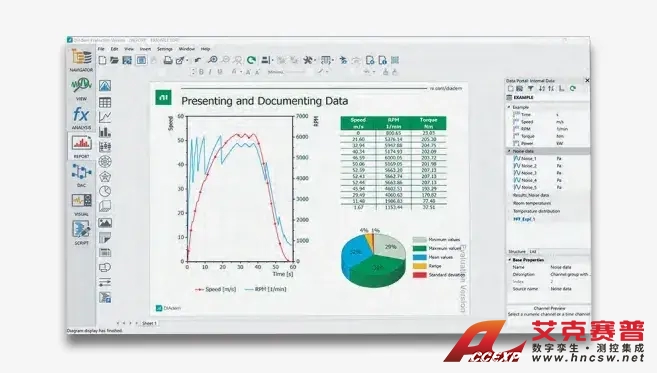The width and height of the screenshot is (657, 373).
Task: Toggle italic formatting
Action: click(210, 72)
